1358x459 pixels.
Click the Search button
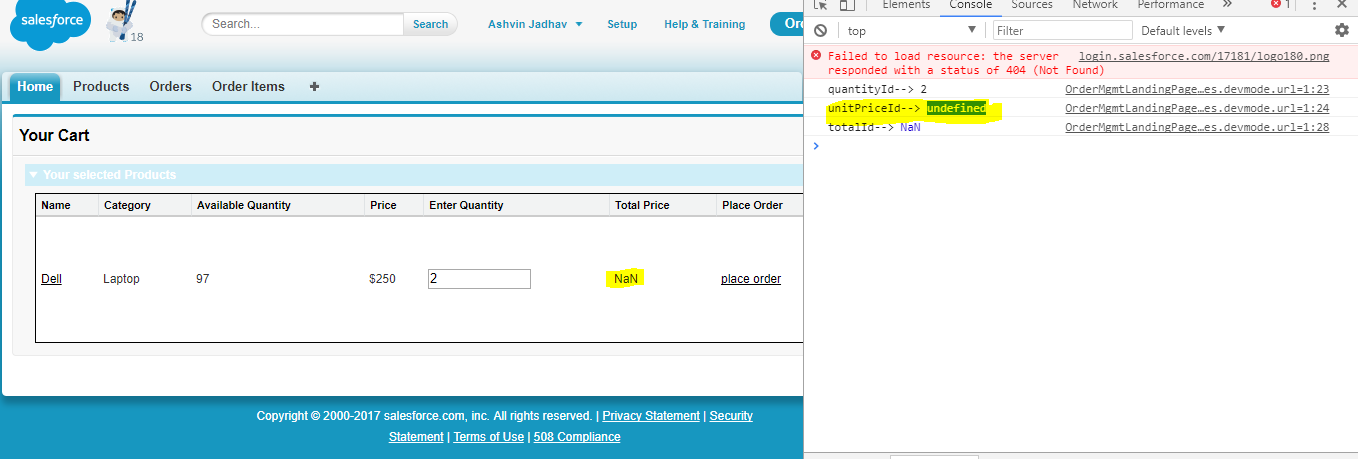(x=430, y=24)
